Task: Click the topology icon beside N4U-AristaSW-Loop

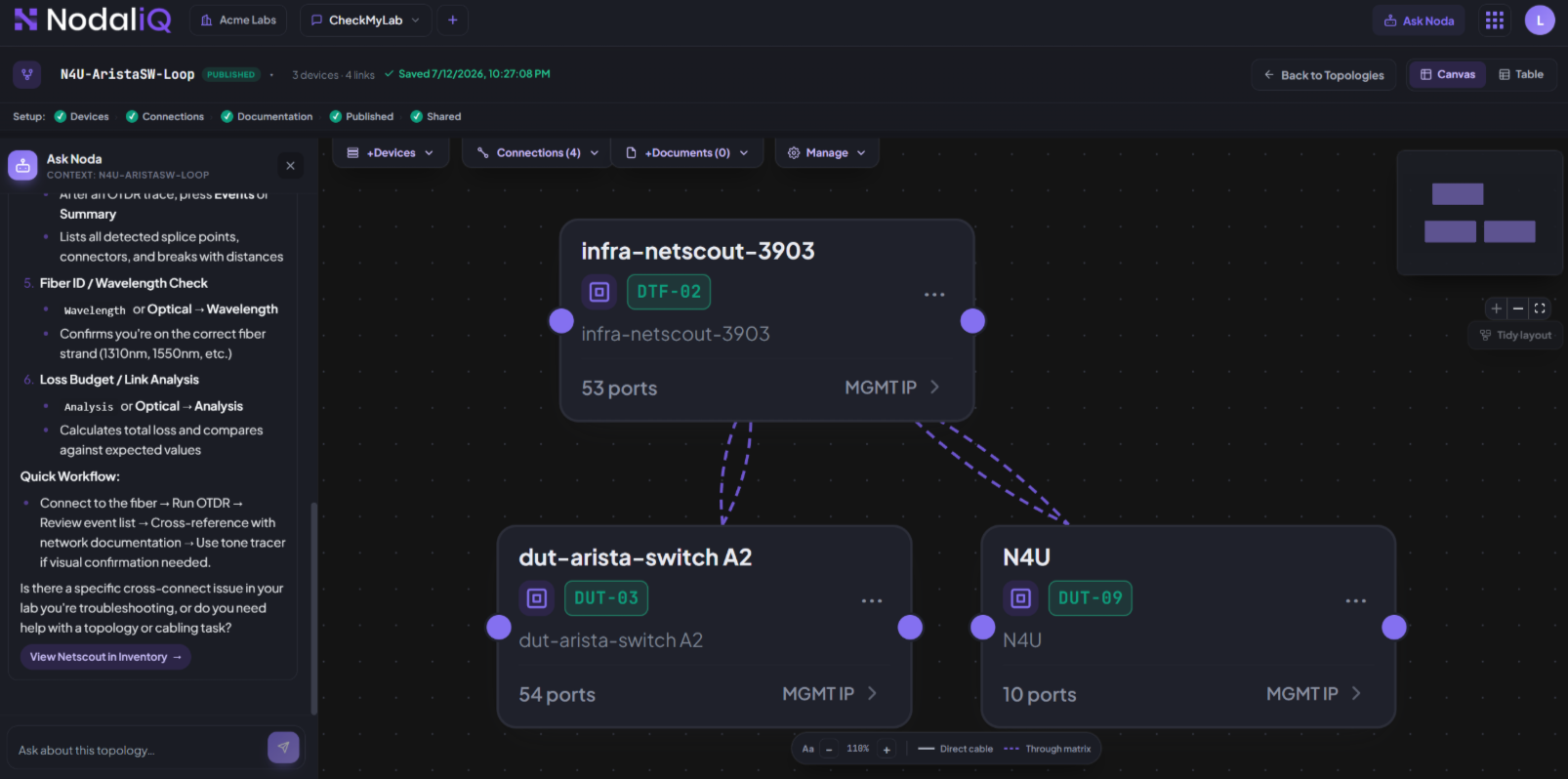Action: 27,74
